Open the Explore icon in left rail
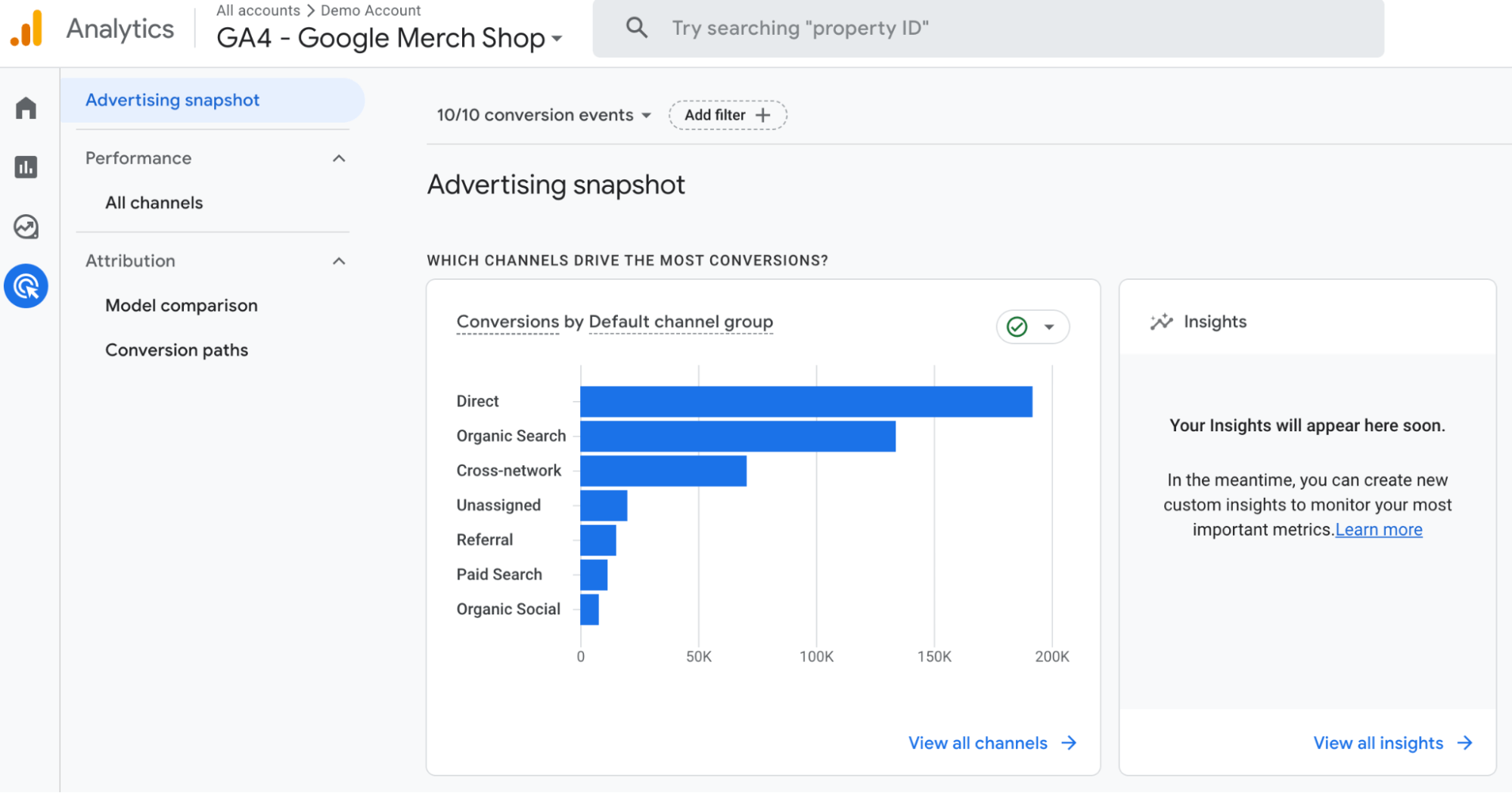The width and height of the screenshot is (1512, 793). click(26, 226)
